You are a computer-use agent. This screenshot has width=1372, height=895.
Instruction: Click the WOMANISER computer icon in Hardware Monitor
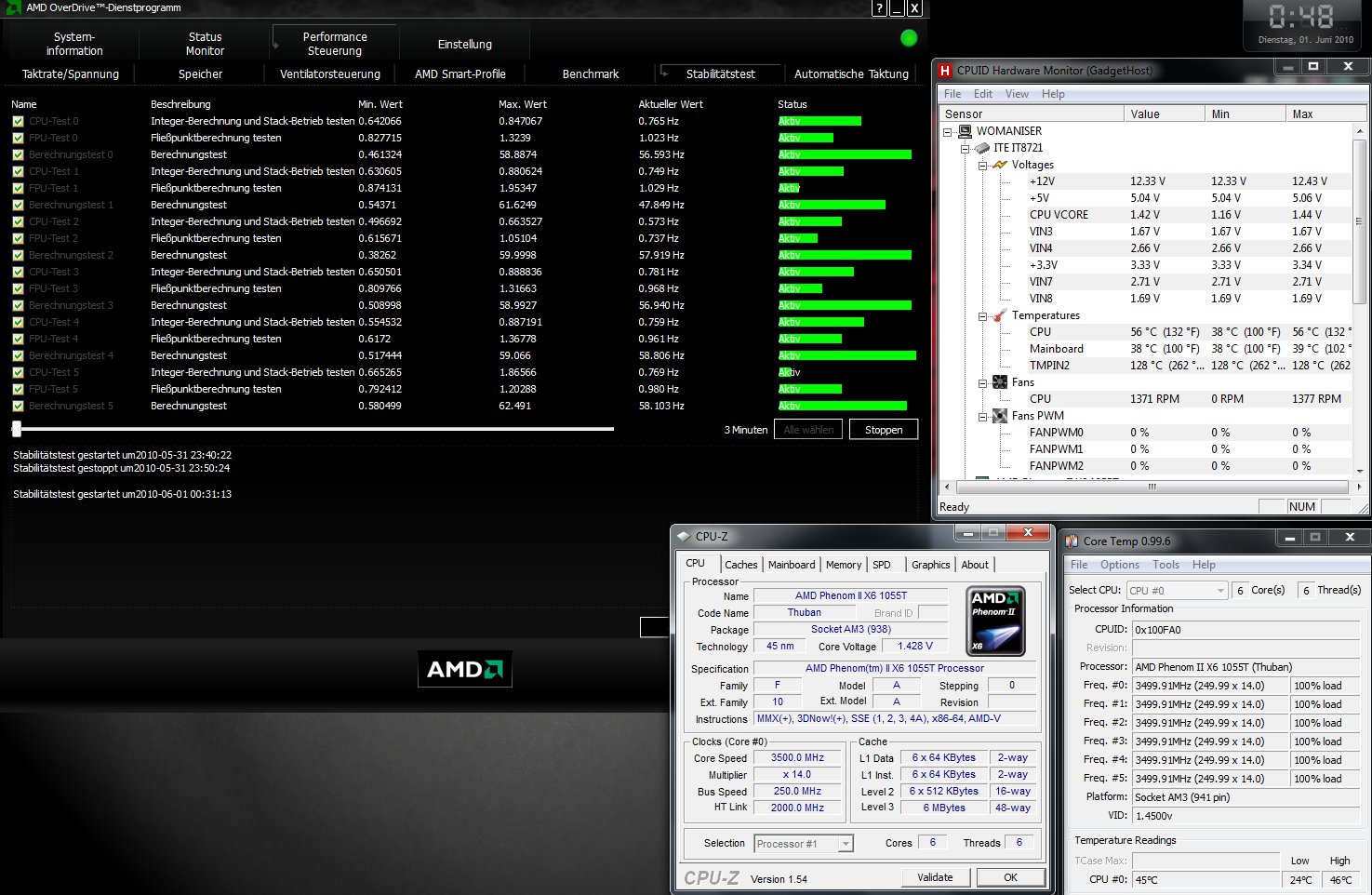[x=965, y=131]
